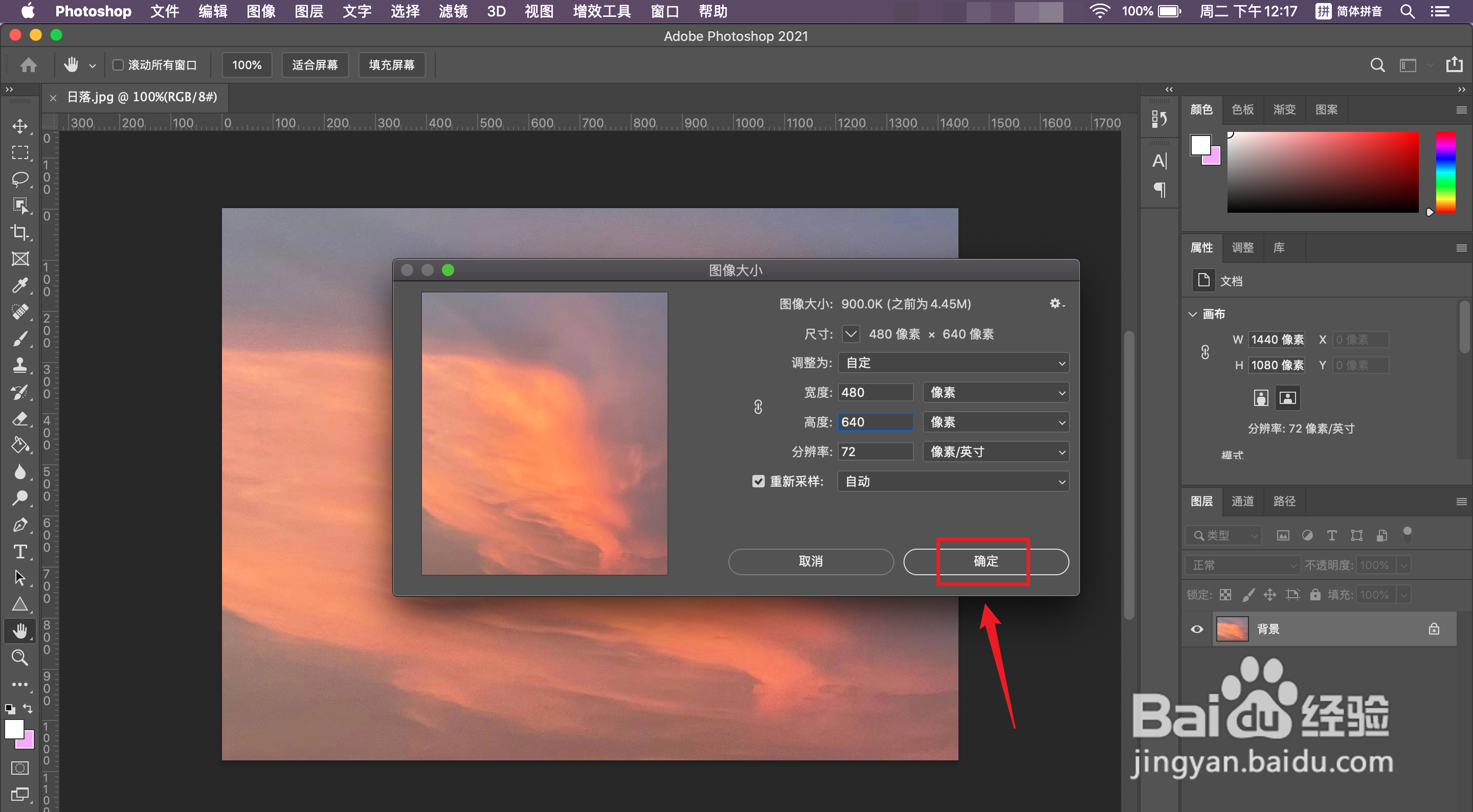Select the Horizontal Type tool
1473x812 pixels.
click(x=20, y=551)
